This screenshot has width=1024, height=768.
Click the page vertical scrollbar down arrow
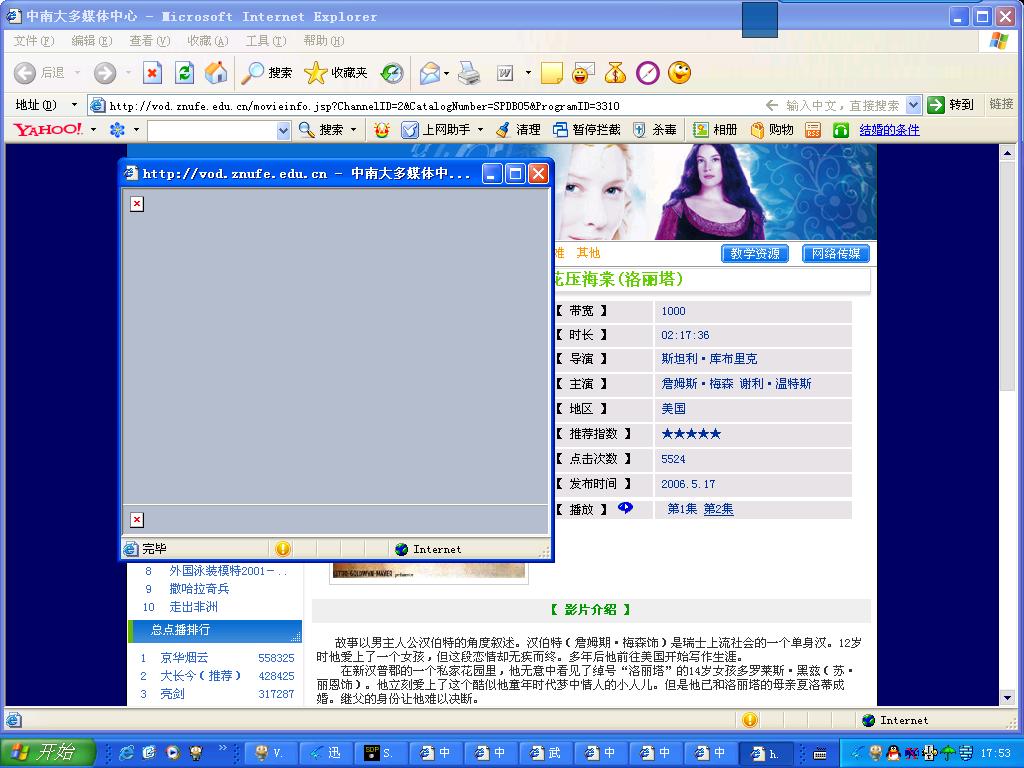tap(1007, 698)
